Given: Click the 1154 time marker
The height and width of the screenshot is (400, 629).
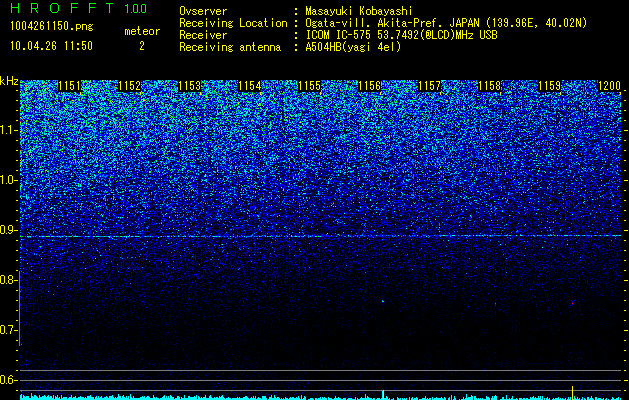Looking at the screenshot, I should pos(250,86).
